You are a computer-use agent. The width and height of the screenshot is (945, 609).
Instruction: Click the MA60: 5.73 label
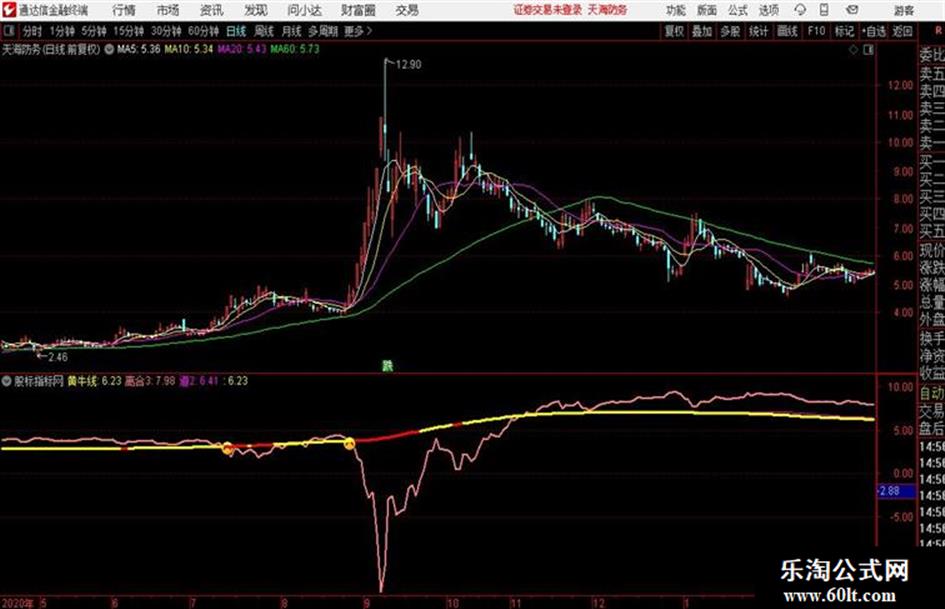295,49
